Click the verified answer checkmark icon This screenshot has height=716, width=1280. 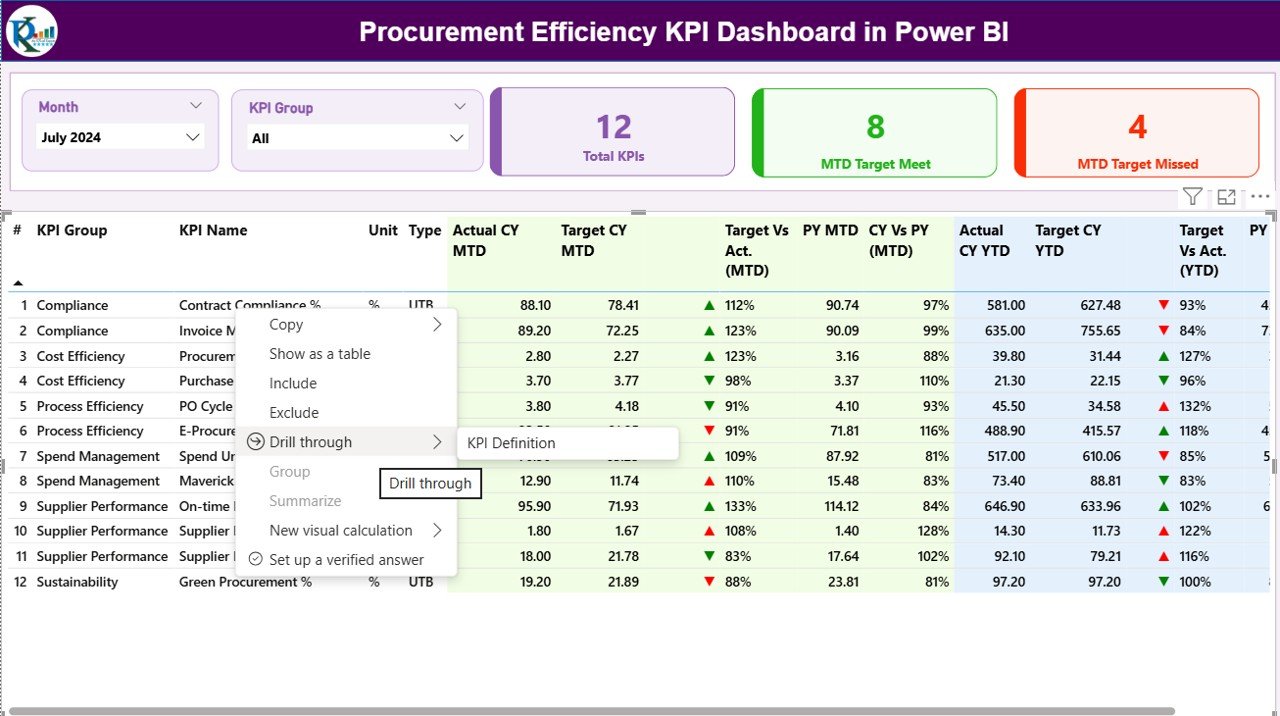click(x=256, y=560)
